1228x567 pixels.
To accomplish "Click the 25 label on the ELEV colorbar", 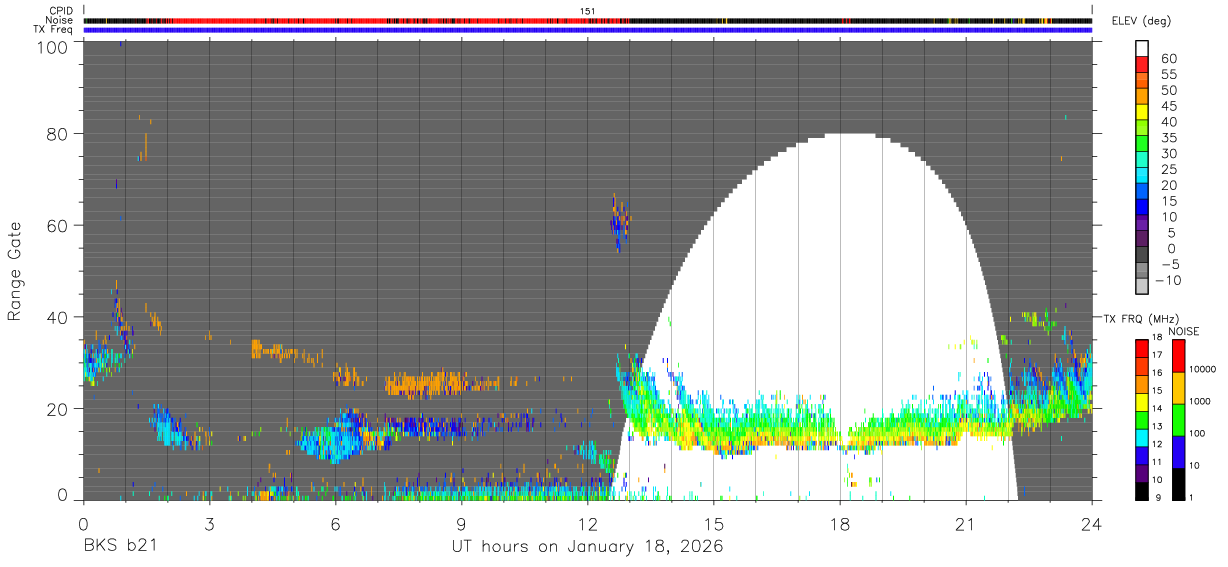I will tap(1168, 169).
